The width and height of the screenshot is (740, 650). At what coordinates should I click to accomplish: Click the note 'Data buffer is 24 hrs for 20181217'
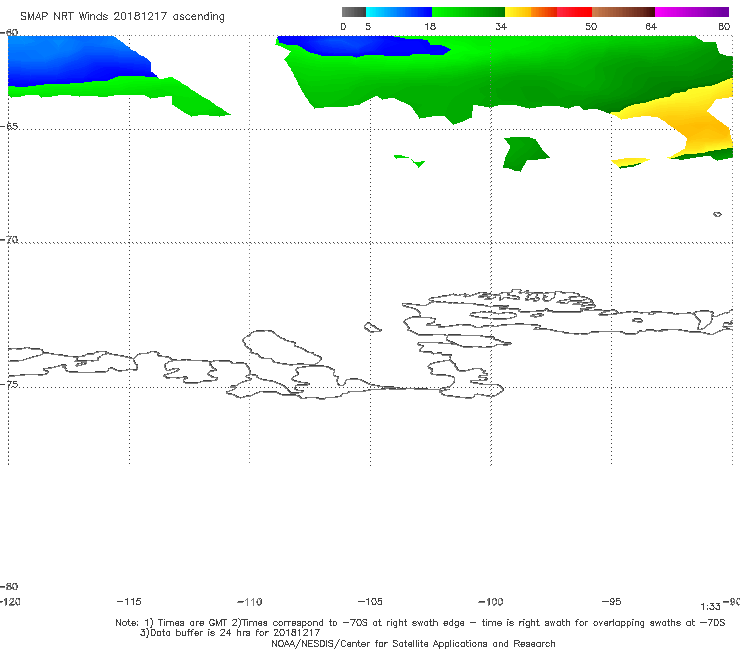(x=230, y=633)
